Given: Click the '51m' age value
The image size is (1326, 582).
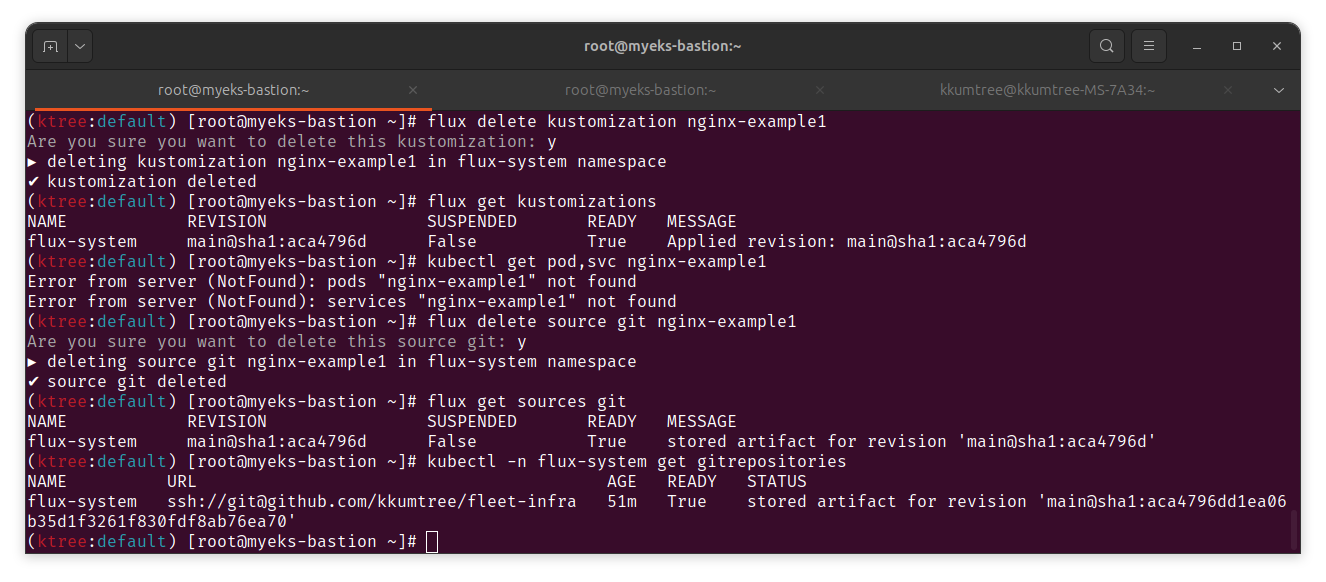Looking at the screenshot, I should (x=622, y=502).
